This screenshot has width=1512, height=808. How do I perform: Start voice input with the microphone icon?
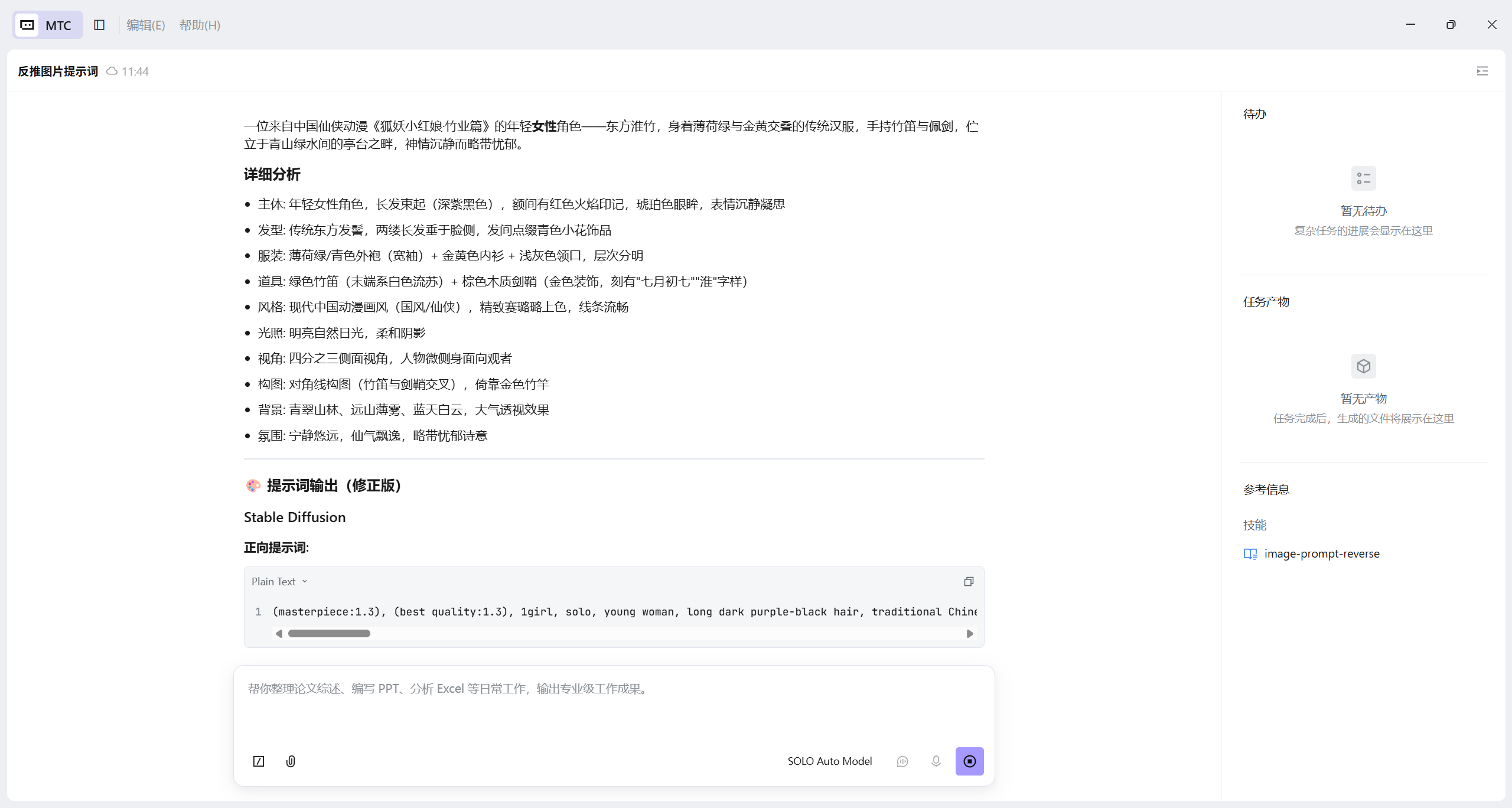click(x=936, y=761)
